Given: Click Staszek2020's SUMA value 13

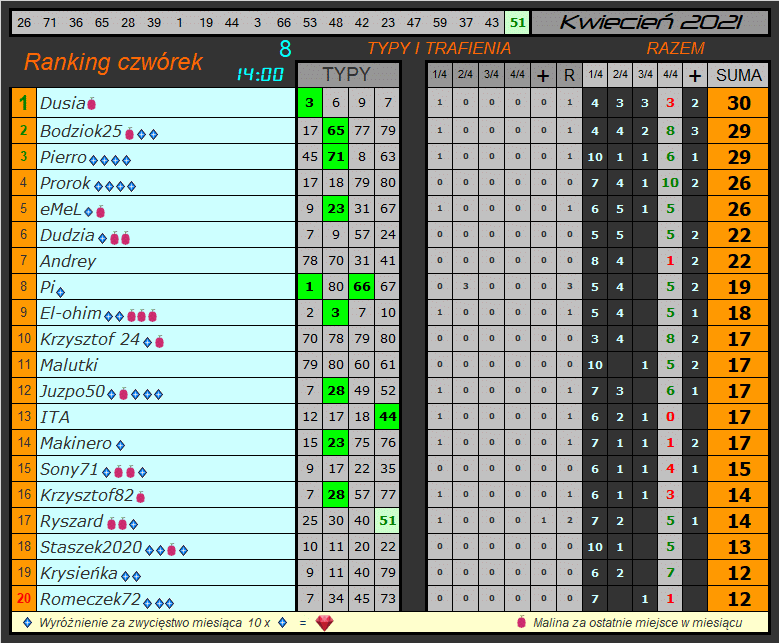Looking at the screenshot, I should pyautogui.click(x=738, y=547).
